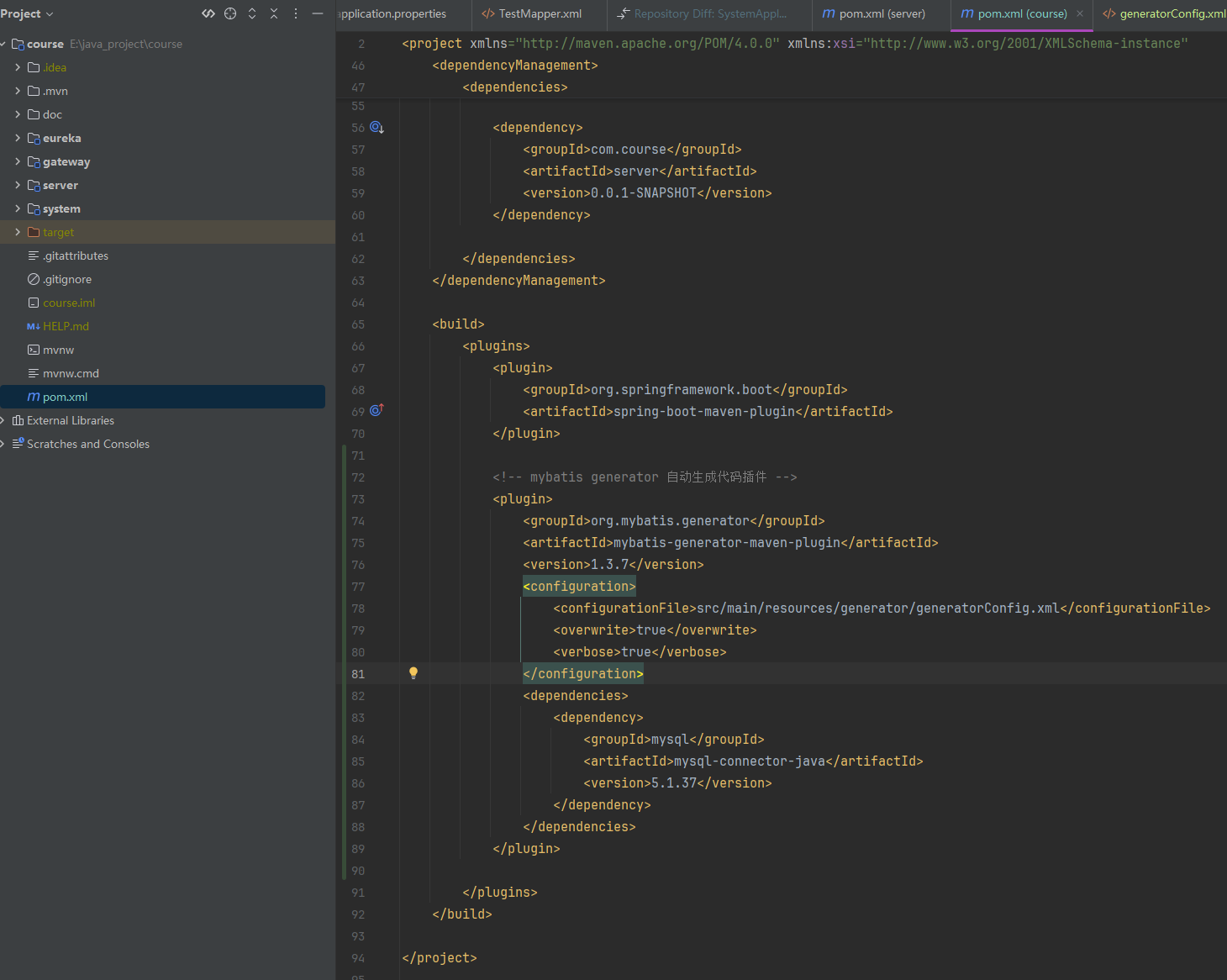This screenshot has width=1227, height=980.
Task: Expand the .idea folder
Action: 18,67
